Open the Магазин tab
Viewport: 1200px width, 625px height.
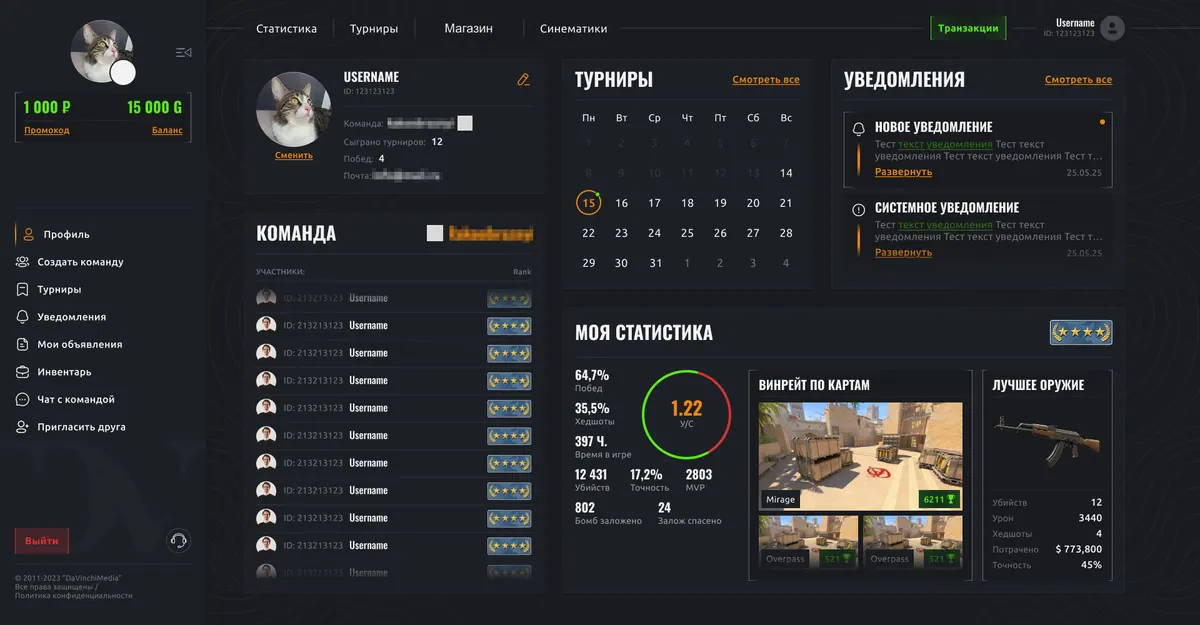(469, 29)
